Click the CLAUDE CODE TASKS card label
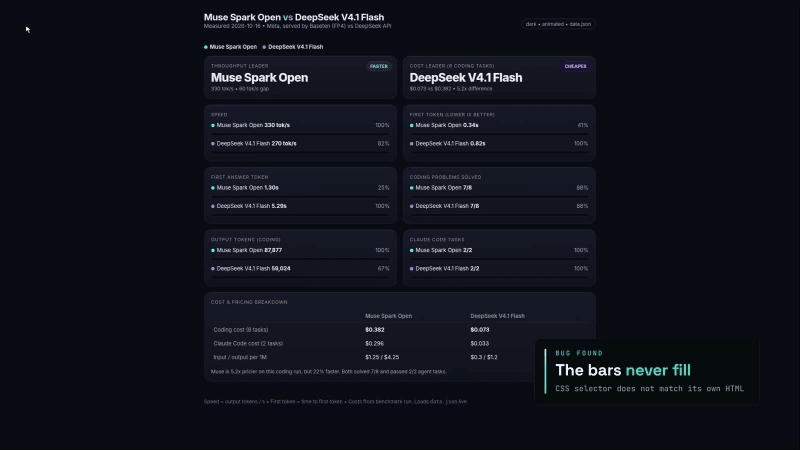800x450 pixels. tap(437, 240)
